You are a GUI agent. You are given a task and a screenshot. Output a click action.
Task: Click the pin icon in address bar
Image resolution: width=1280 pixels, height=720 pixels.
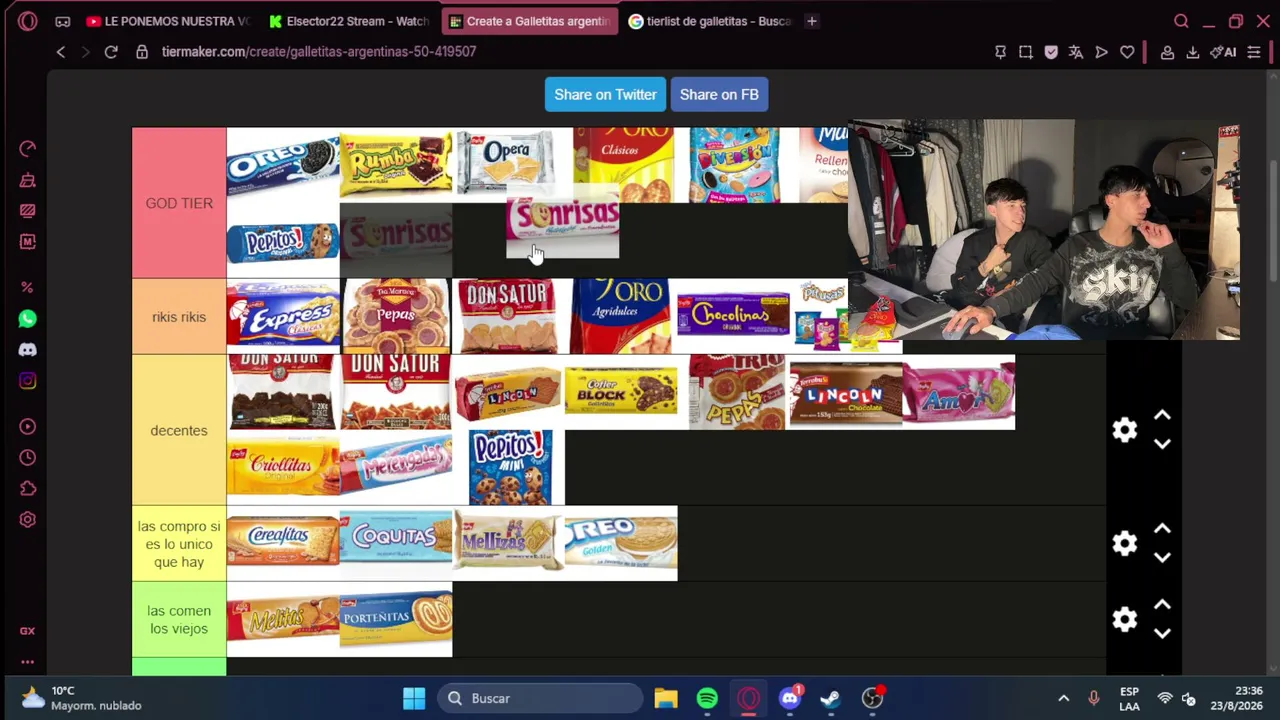pyautogui.click(x=1000, y=52)
